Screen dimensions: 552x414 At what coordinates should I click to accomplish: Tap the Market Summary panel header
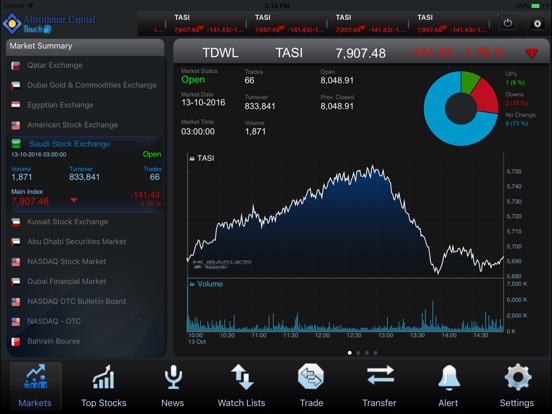pyautogui.click(x=85, y=46)
